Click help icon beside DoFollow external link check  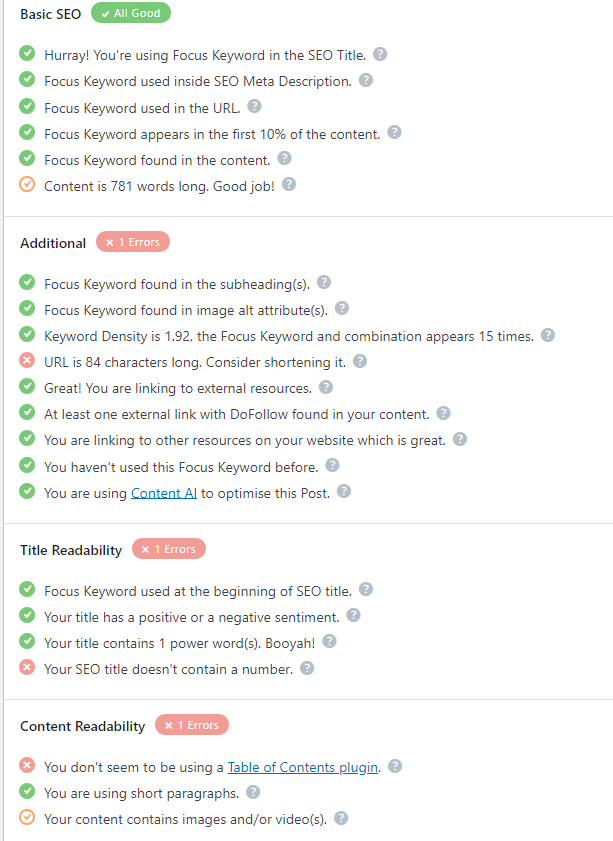click(443, 413)
